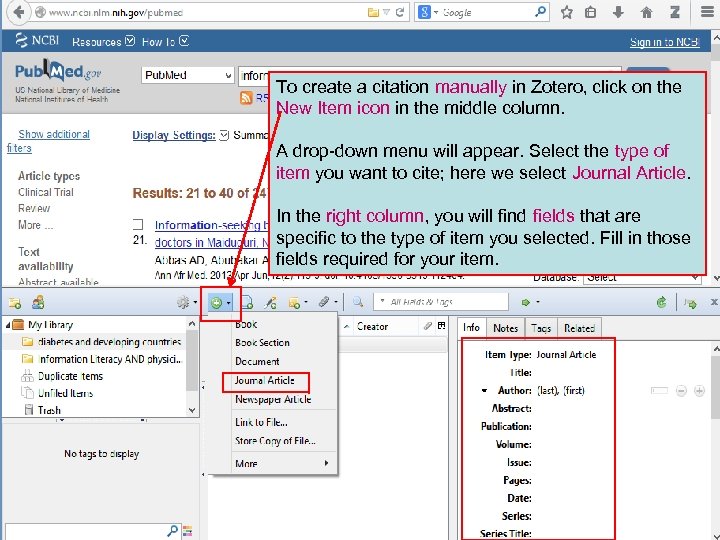
Task: Choose Book from New Item menu
Action: pyautogui.click(x=246, y=324)
